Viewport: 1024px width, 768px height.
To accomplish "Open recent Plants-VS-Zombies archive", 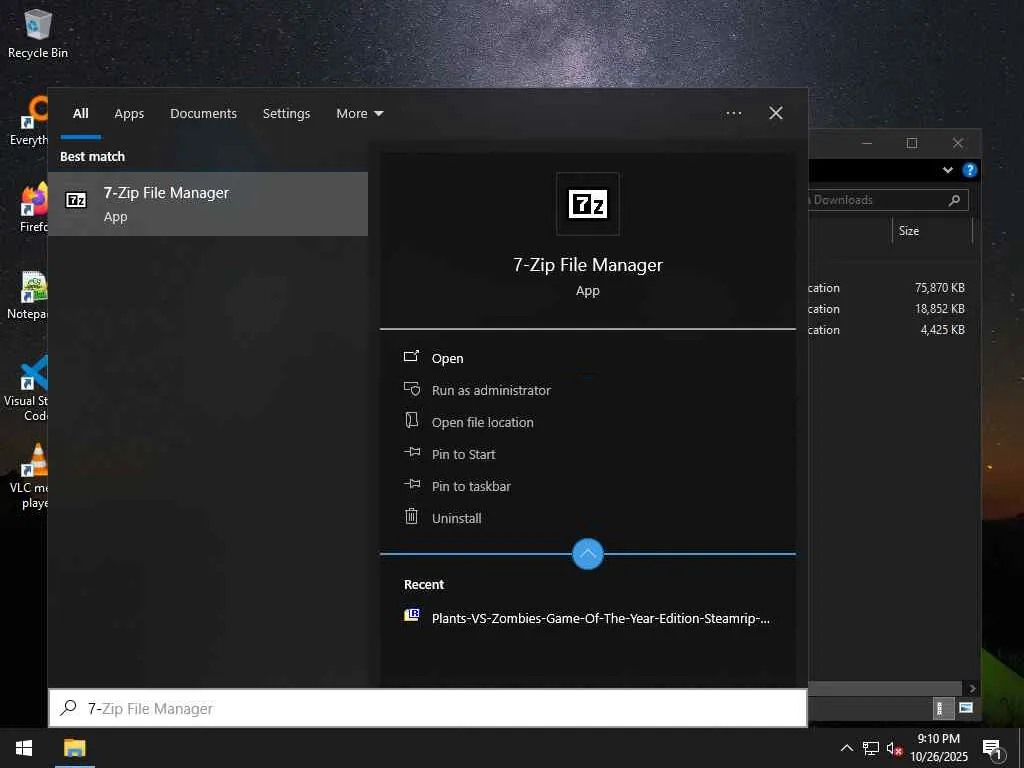I will (x=588, y=618).
